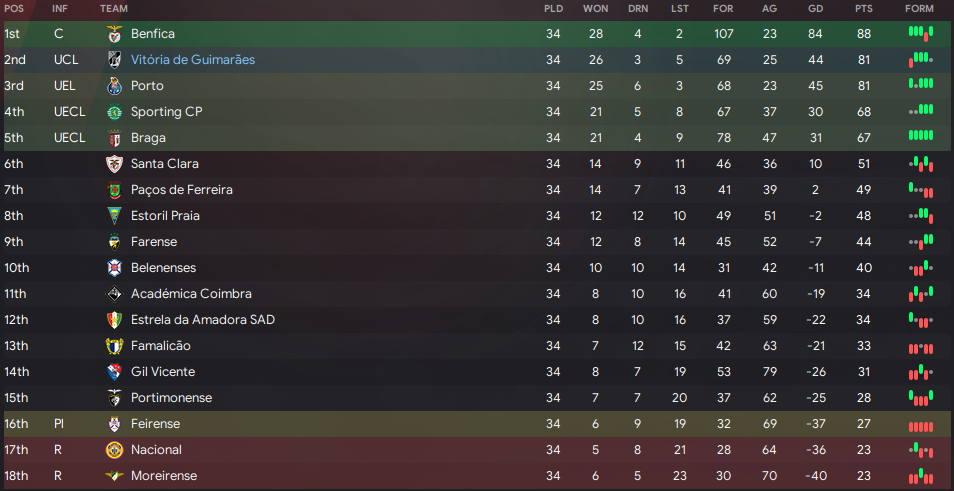Click the Sporting CP green crest
The width and height of the screenshot is (954, 491).
(114, 112)
